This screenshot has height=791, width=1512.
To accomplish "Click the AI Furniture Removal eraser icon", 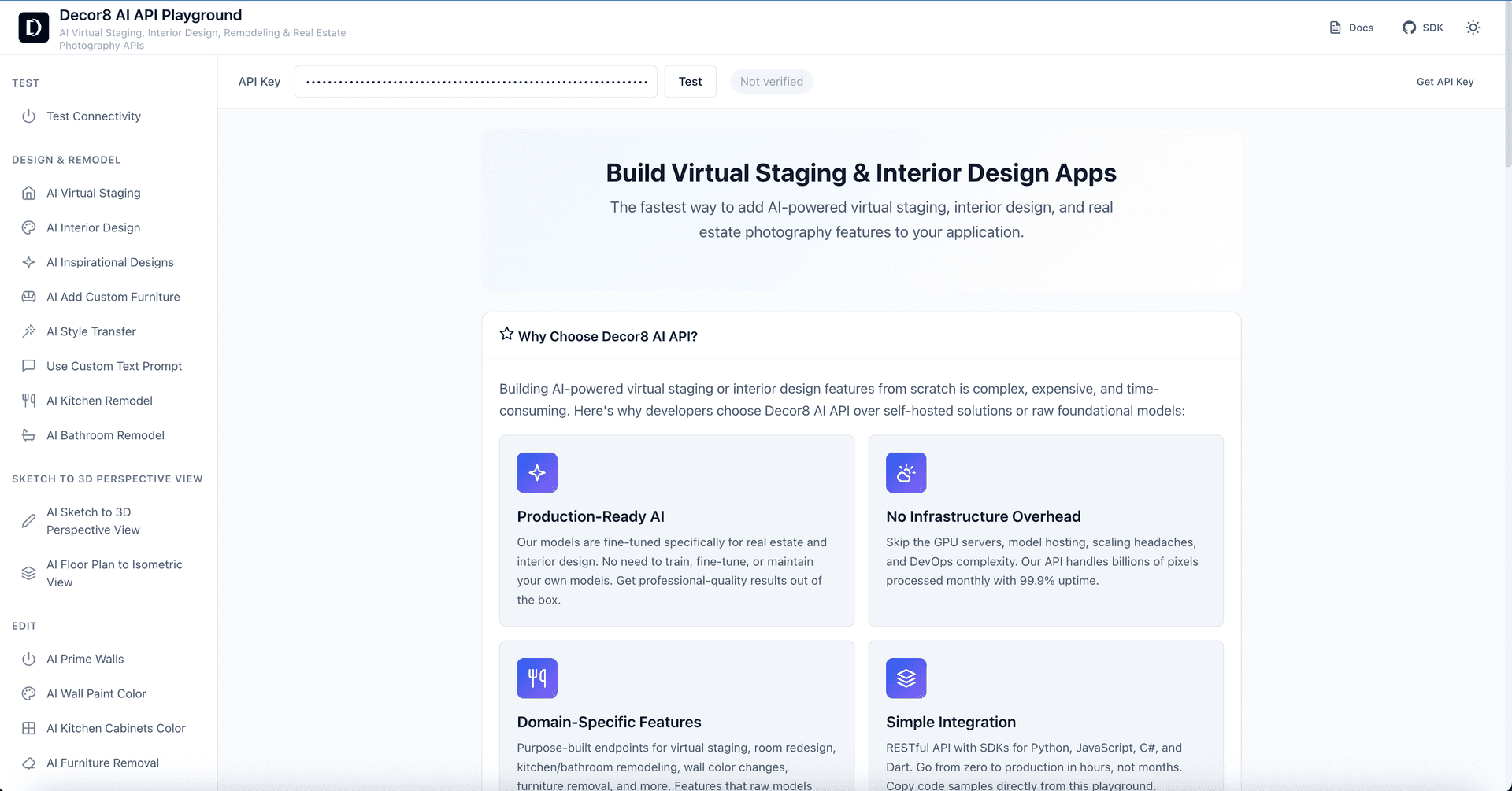I will click(x=28, y=763).
